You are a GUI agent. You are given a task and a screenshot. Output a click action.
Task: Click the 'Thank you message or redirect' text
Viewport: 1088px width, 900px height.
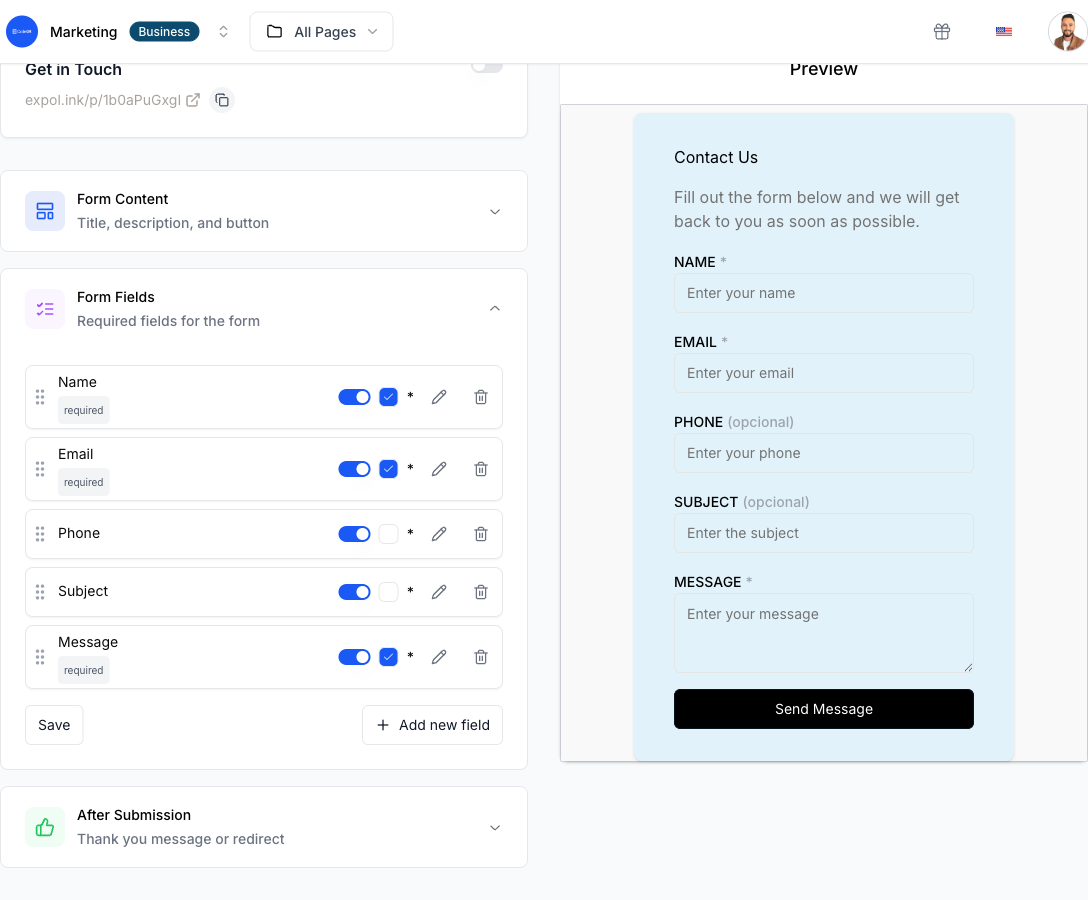[180, 839]
